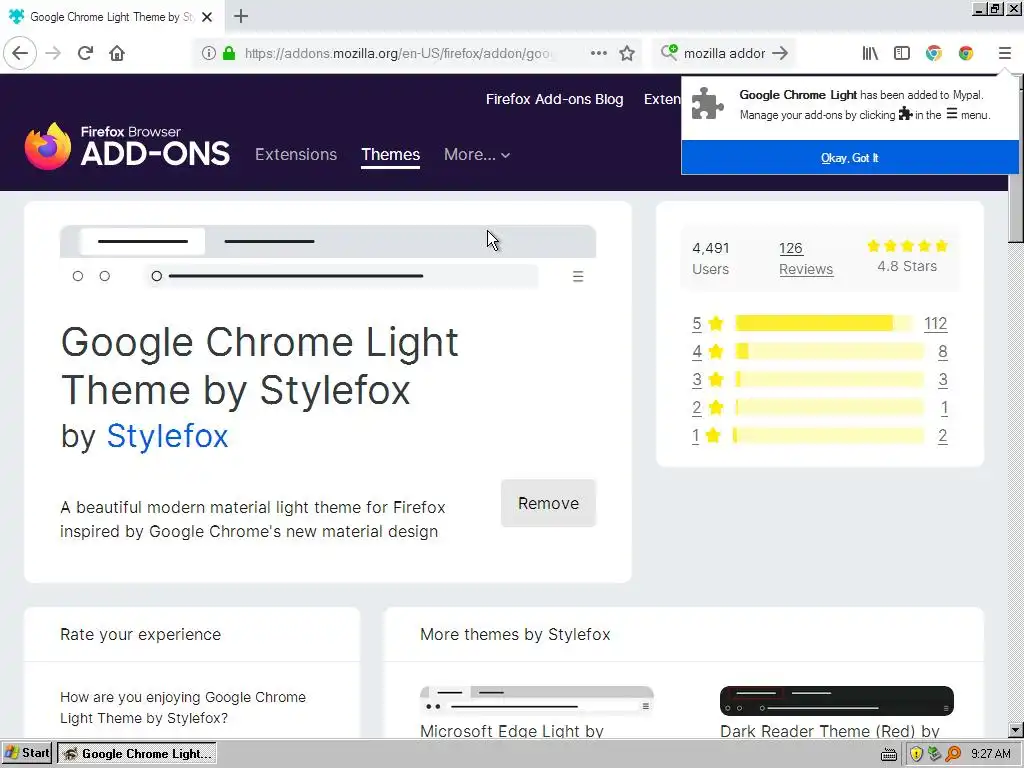Click the scroll down arrow of the page scrollbar

point(1016,729)
